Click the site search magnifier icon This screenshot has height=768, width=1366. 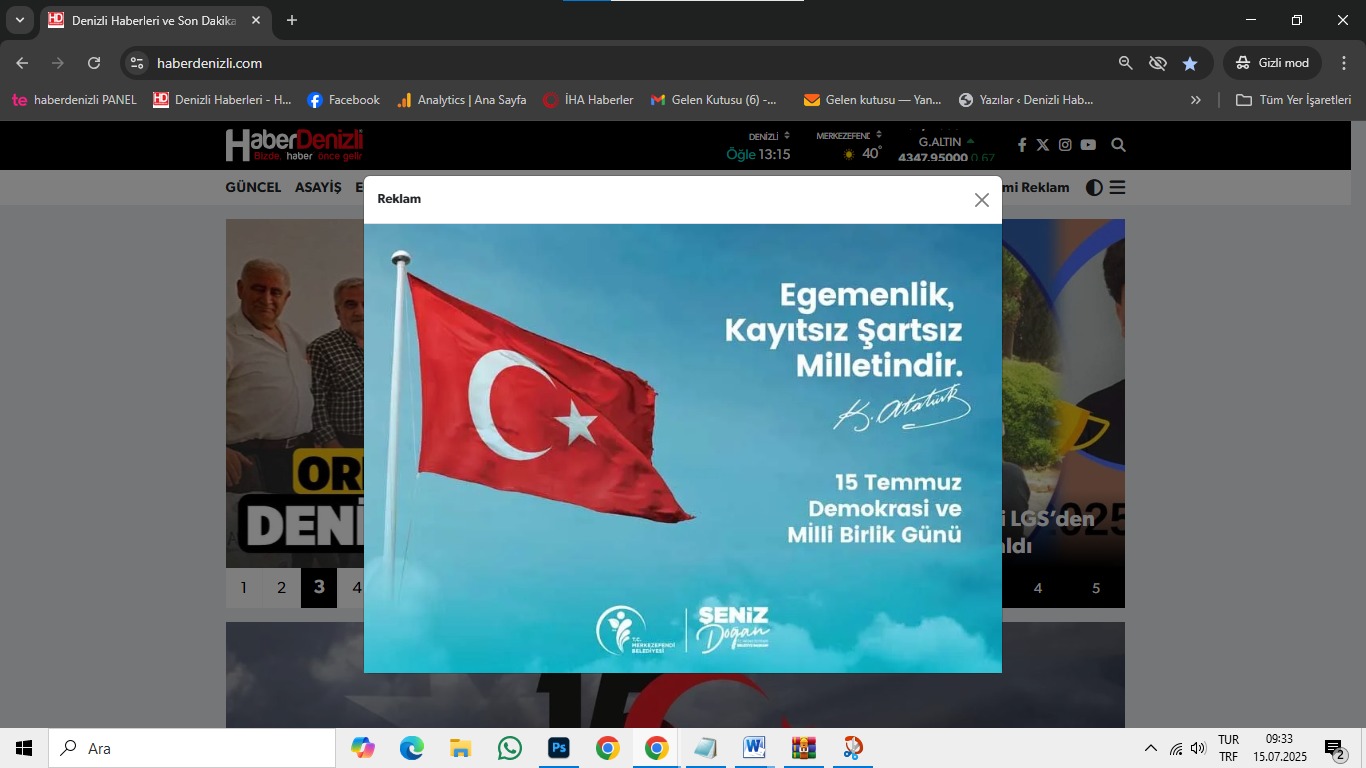click(1118, 145)
